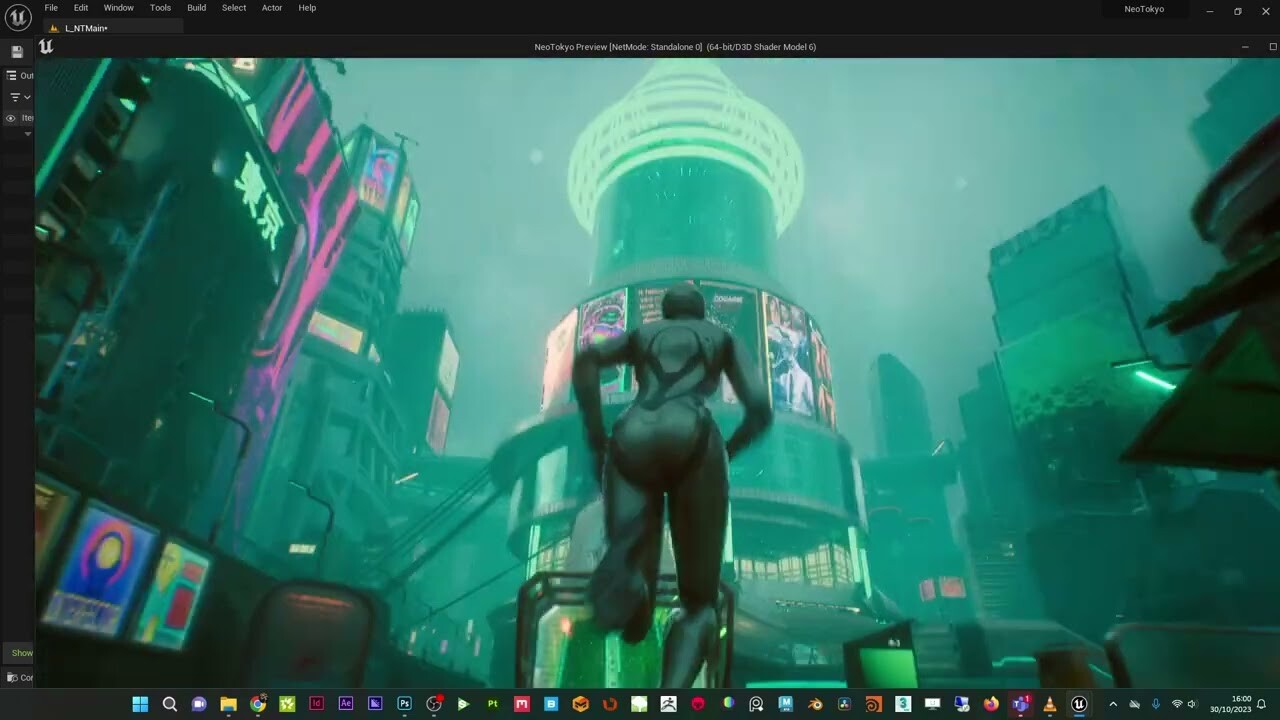Open the purple Chat app in the taskbar
The width and height of the screenshot is (1280, 720).
(x=198, y=704)
